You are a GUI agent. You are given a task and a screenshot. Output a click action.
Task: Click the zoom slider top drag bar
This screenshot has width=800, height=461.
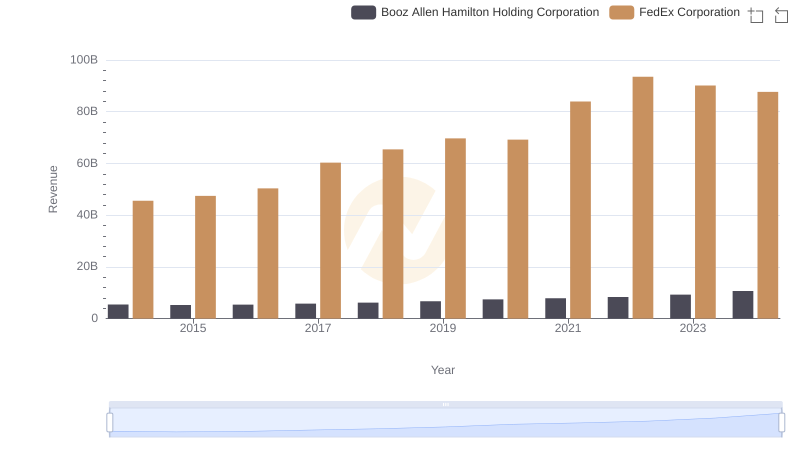point(445,404)
